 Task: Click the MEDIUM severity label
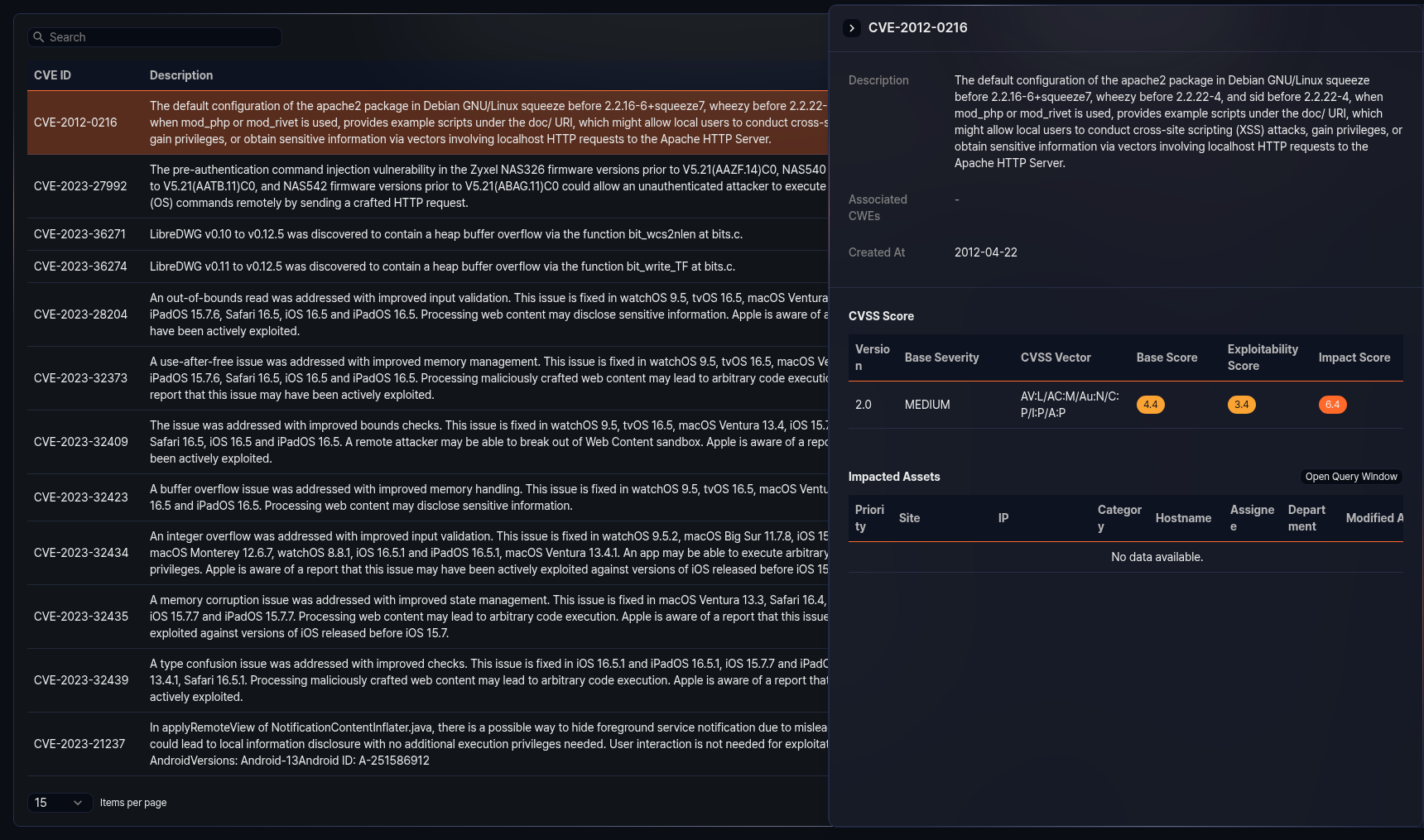[x=926, y=405]
